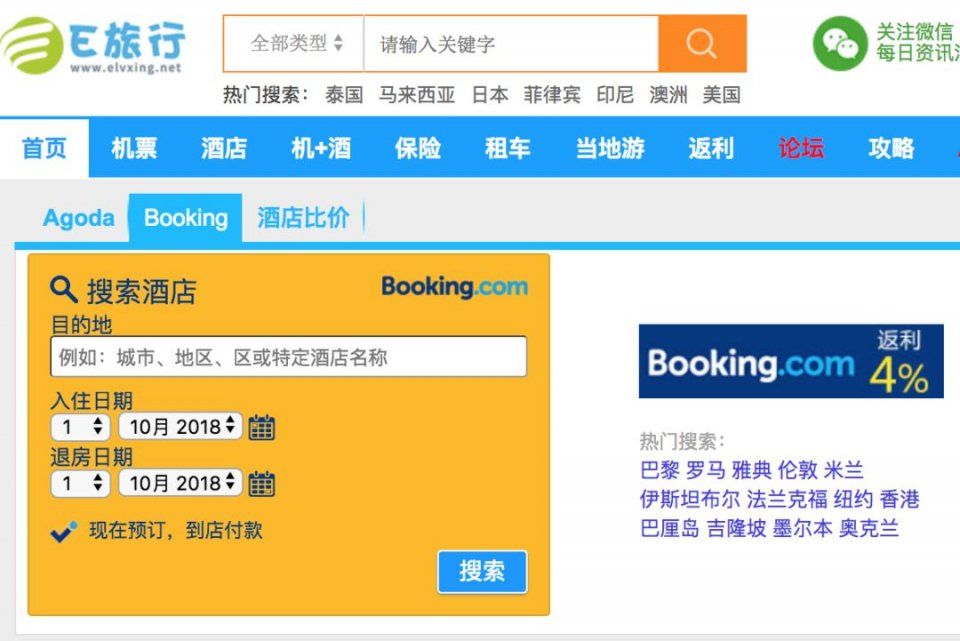Open the 酒店 hotels menu

224,148
